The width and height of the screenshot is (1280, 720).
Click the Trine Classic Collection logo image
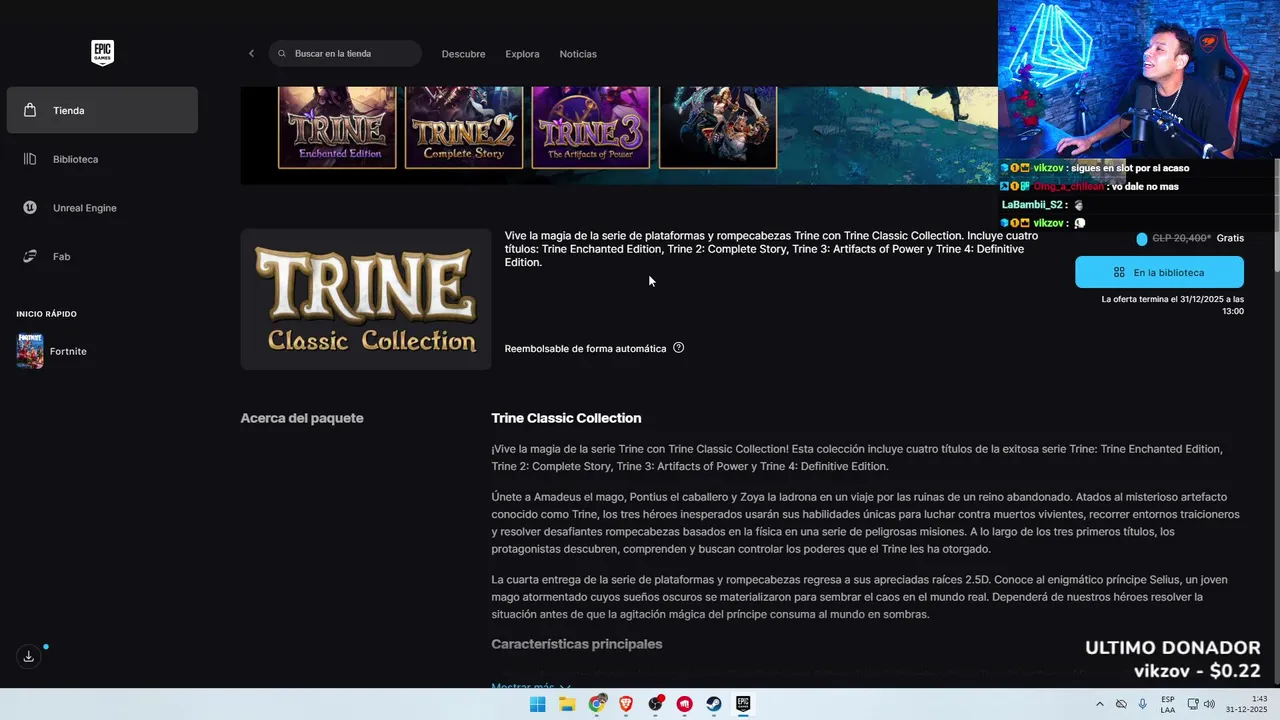[x=366, y=299]
